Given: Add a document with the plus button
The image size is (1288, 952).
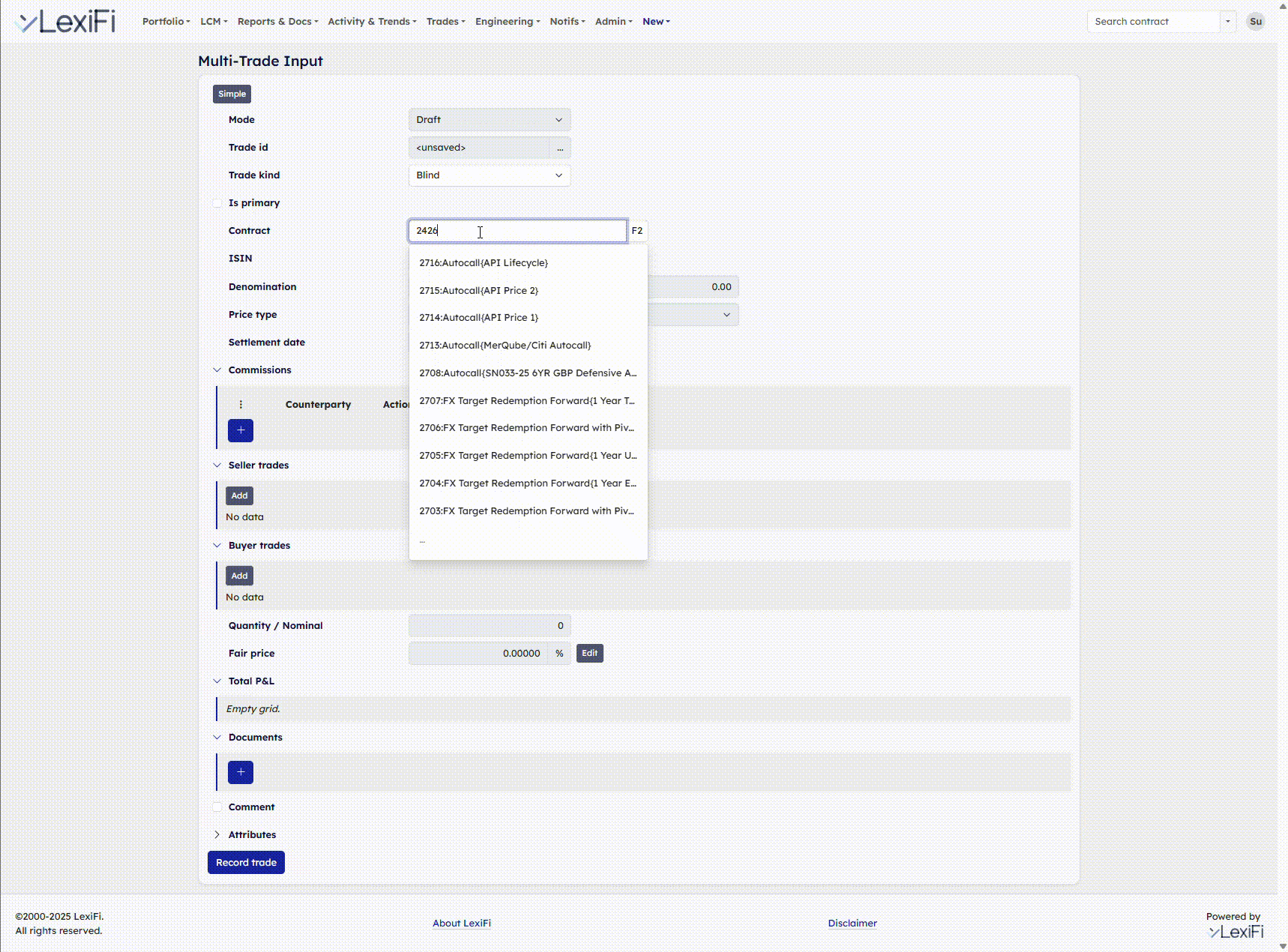Looking at the screenshot, I should pos(241,772).
